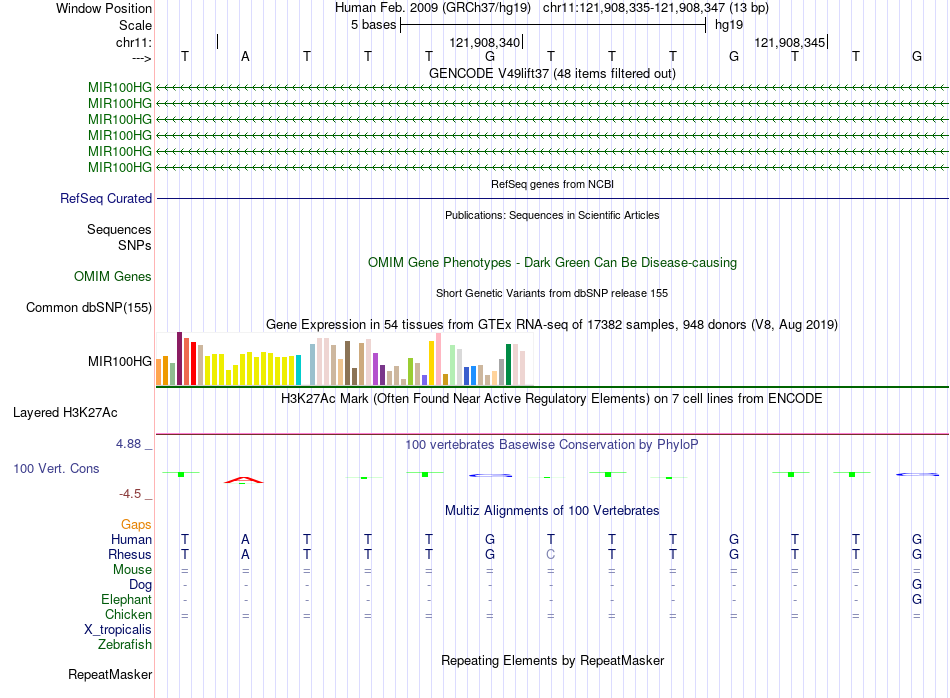Viewport: 950px width, 698px height.
Task: Click the '100 Vert. Cons' track label
Action: 56,468
